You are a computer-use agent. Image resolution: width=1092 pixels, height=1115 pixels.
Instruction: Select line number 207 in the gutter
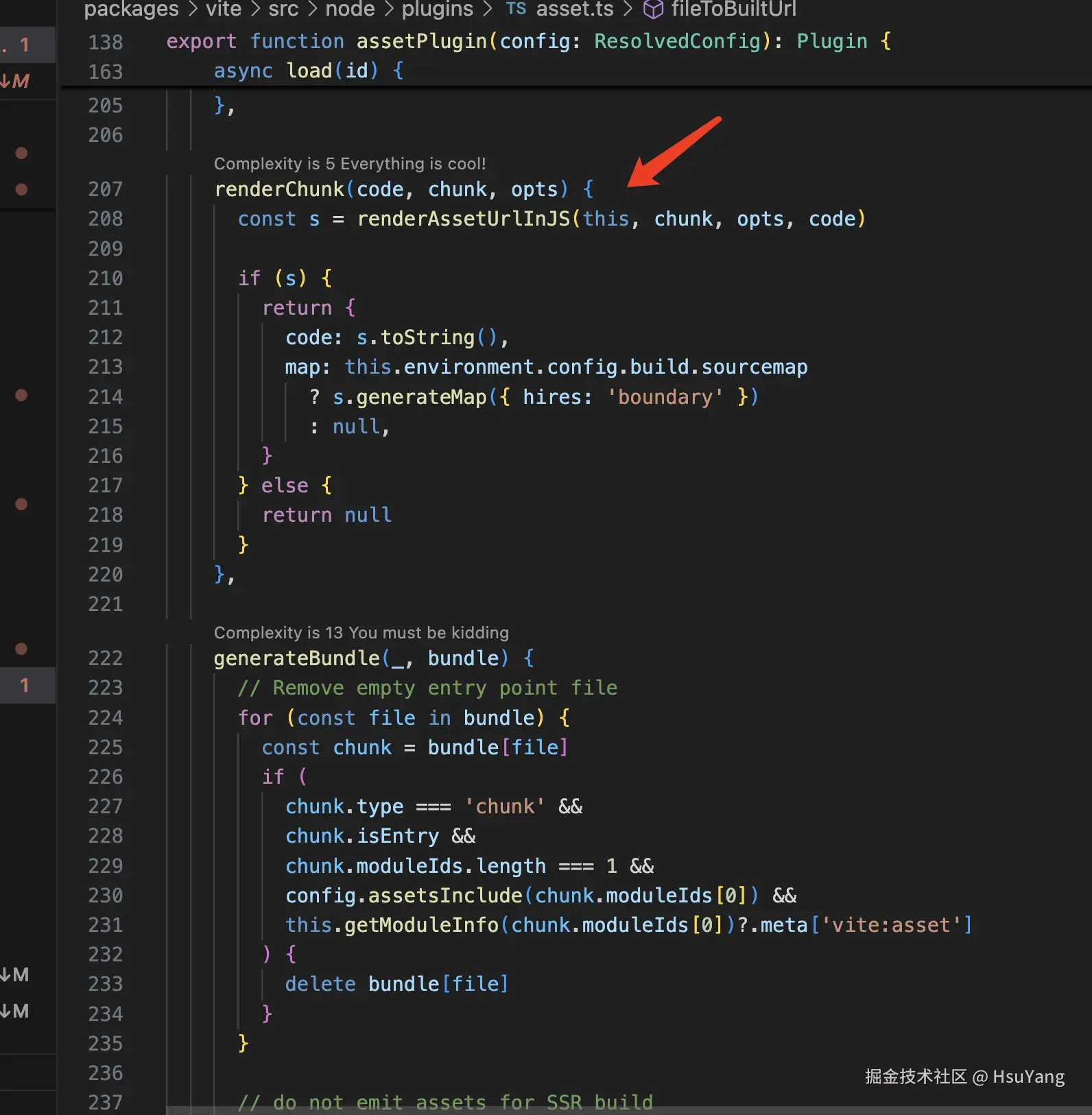(x=106, y=189)
